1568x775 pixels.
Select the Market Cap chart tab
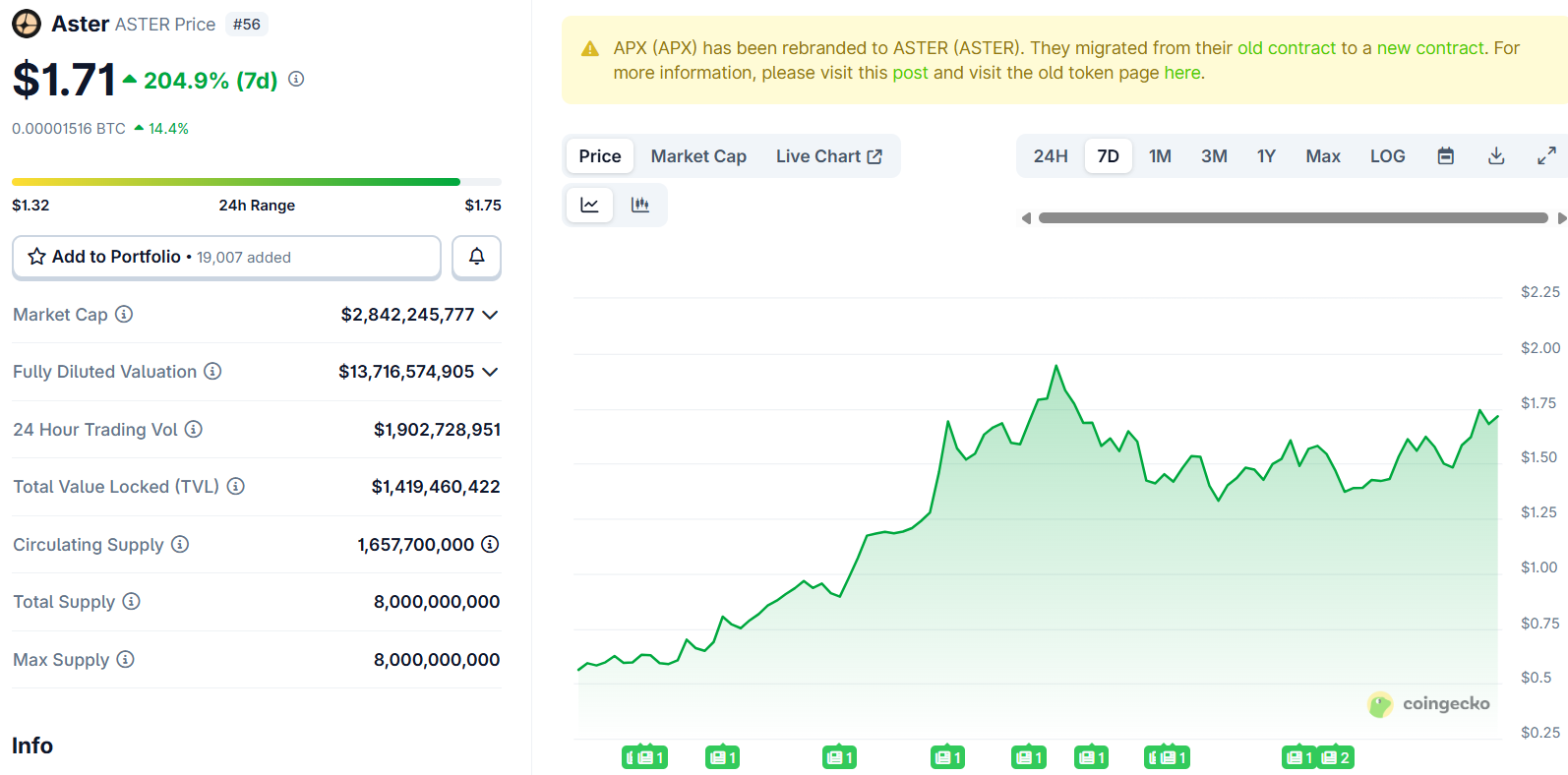[x=698, y=156]
